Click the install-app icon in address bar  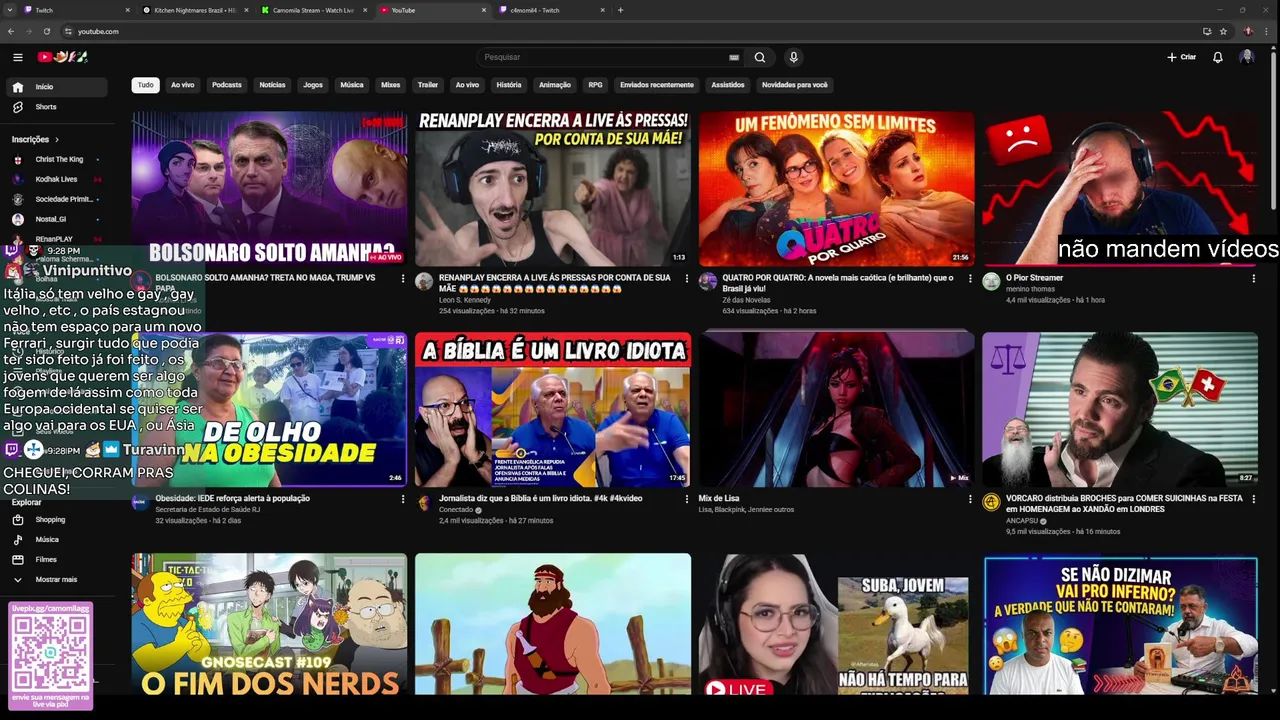click(1207, 31)
